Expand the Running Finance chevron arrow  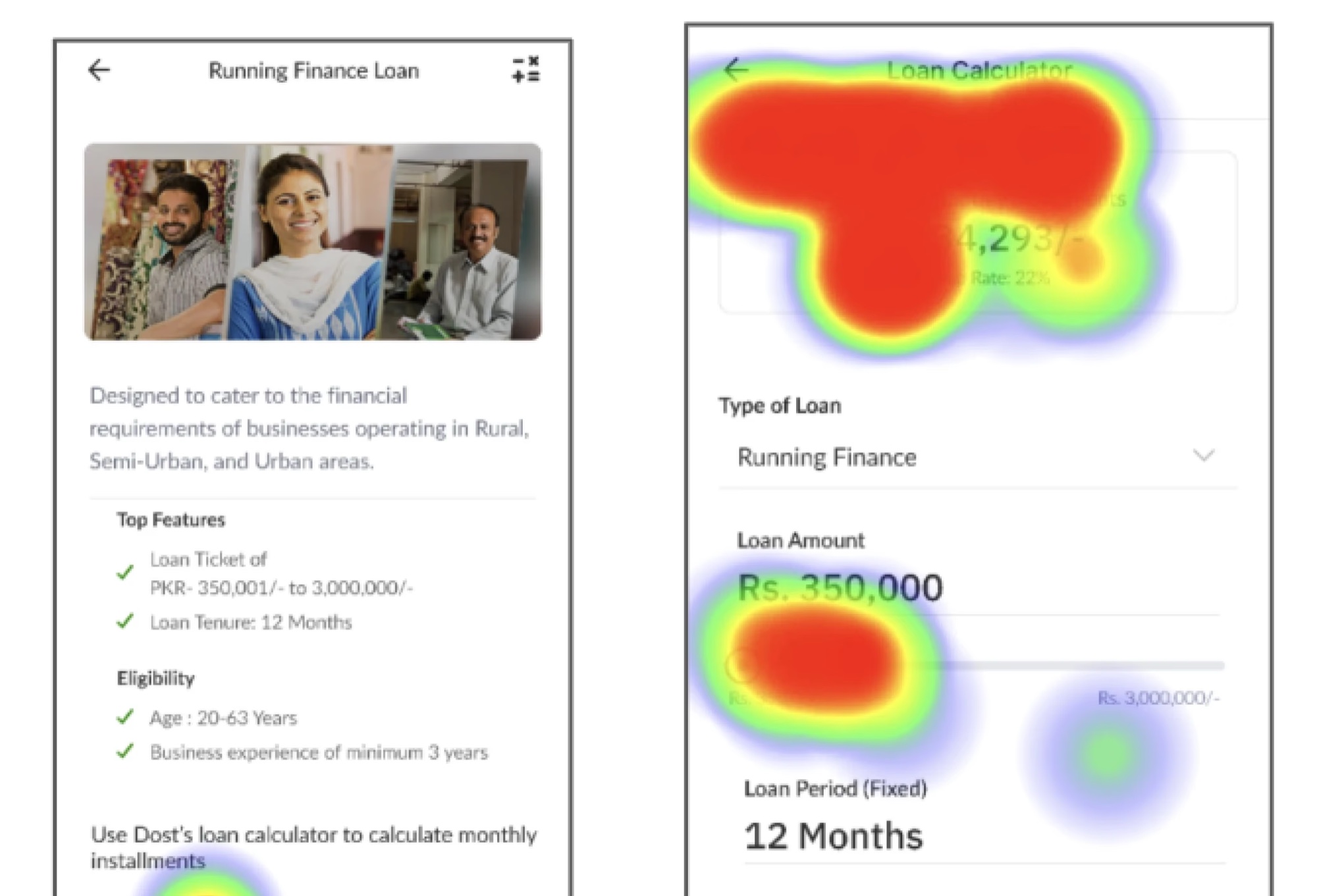point(1204,456)
